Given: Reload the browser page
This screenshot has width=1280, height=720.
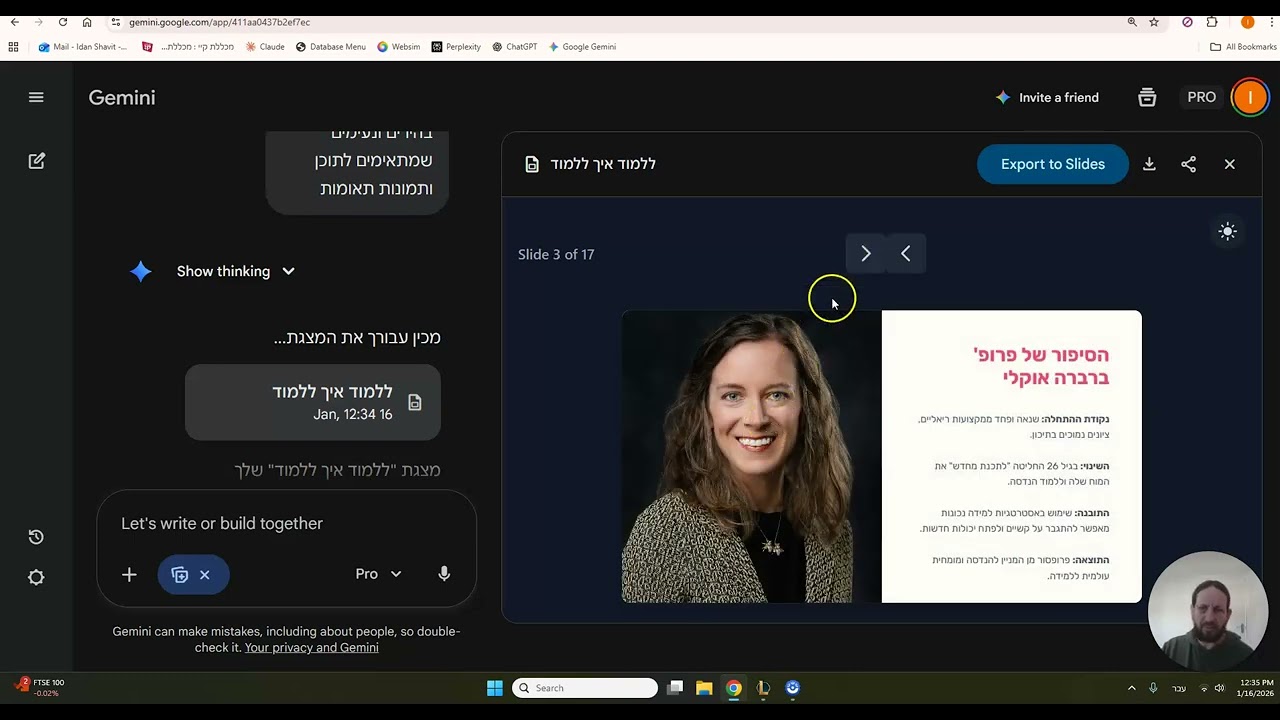Looking at the screenshot, I should (62, 22).
